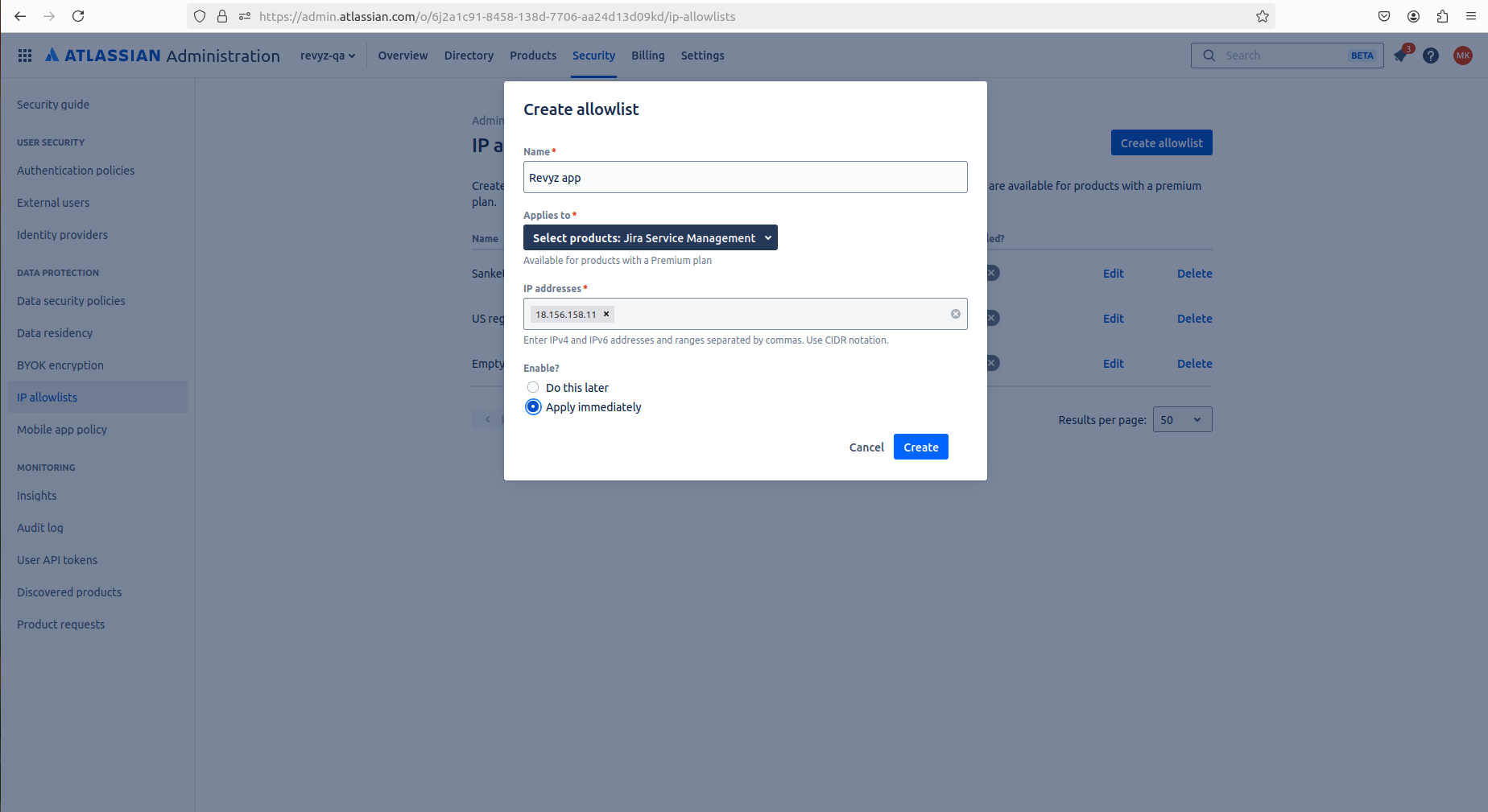
Task: Open the app switcher grid icon
Action: click(25, 56)
